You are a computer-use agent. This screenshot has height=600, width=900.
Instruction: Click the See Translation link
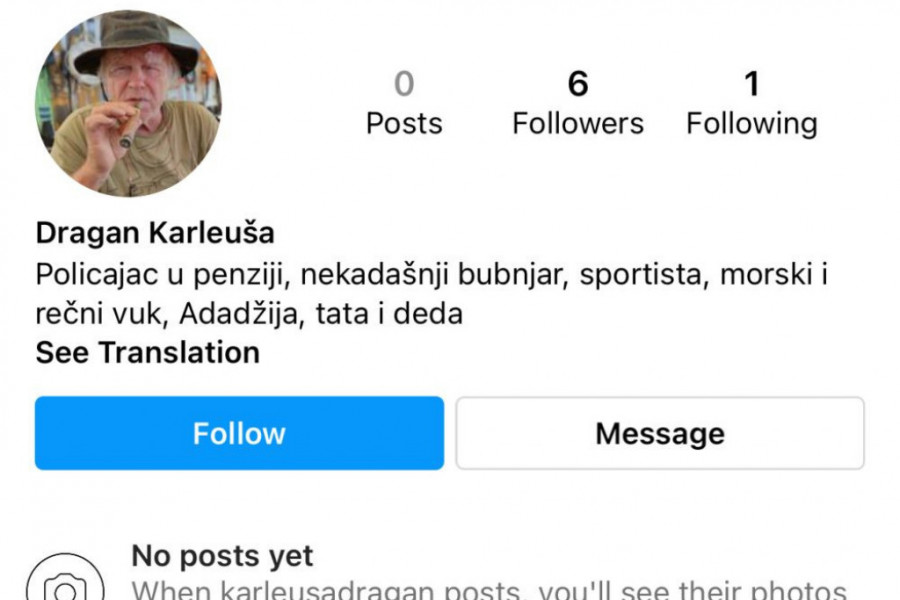pos(148,352)
